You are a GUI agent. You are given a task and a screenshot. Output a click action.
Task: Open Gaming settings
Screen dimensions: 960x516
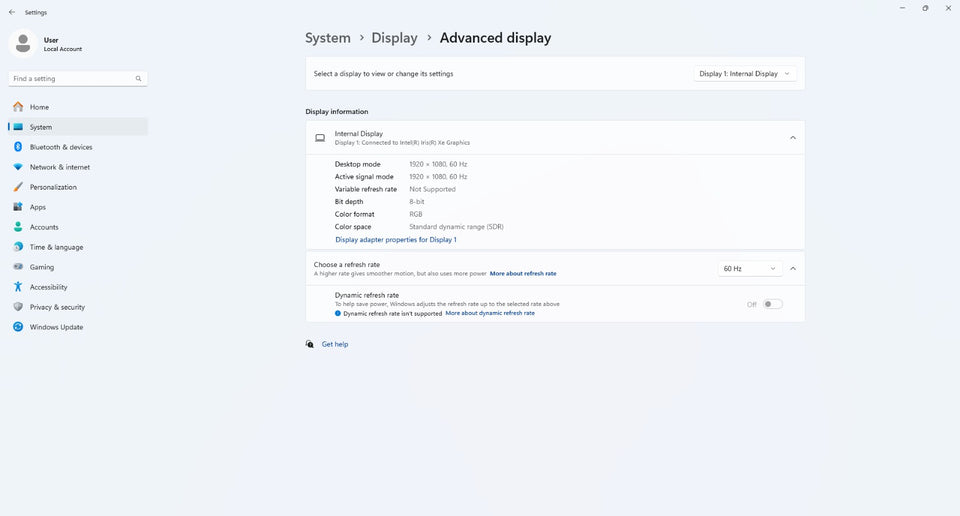pos(78,267)
